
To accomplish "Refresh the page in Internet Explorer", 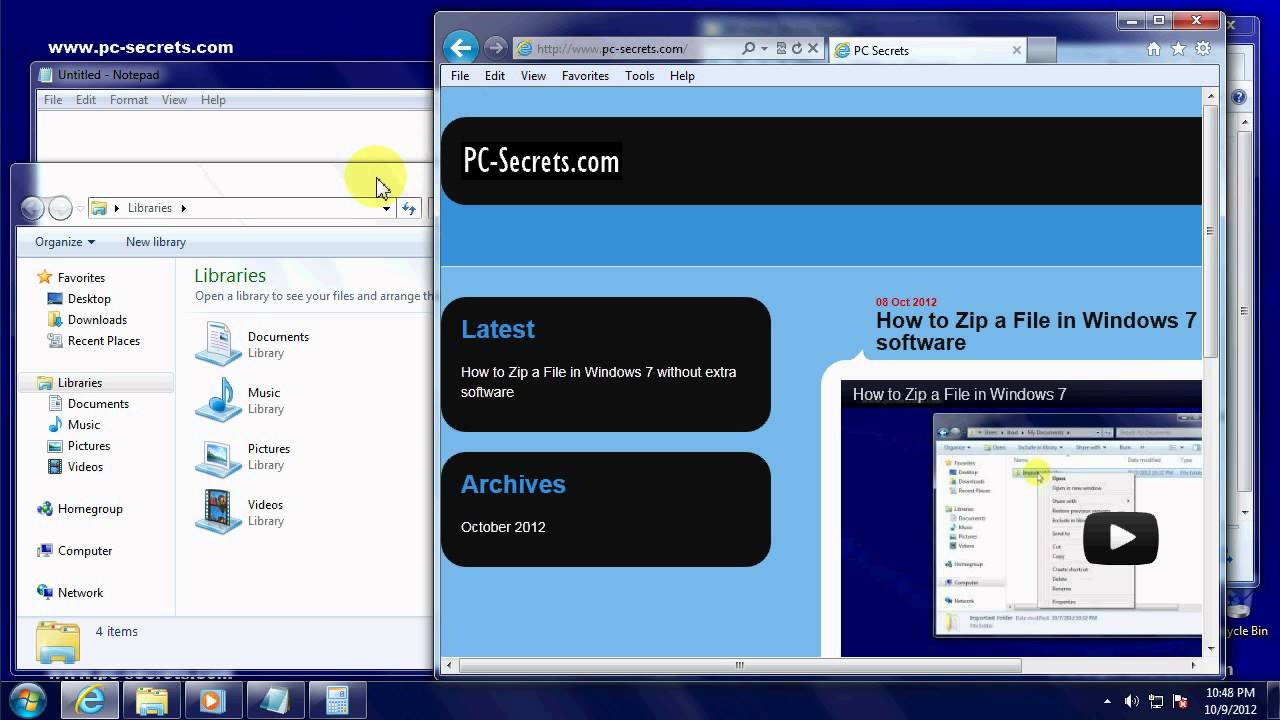I will [x=797, y=48].
